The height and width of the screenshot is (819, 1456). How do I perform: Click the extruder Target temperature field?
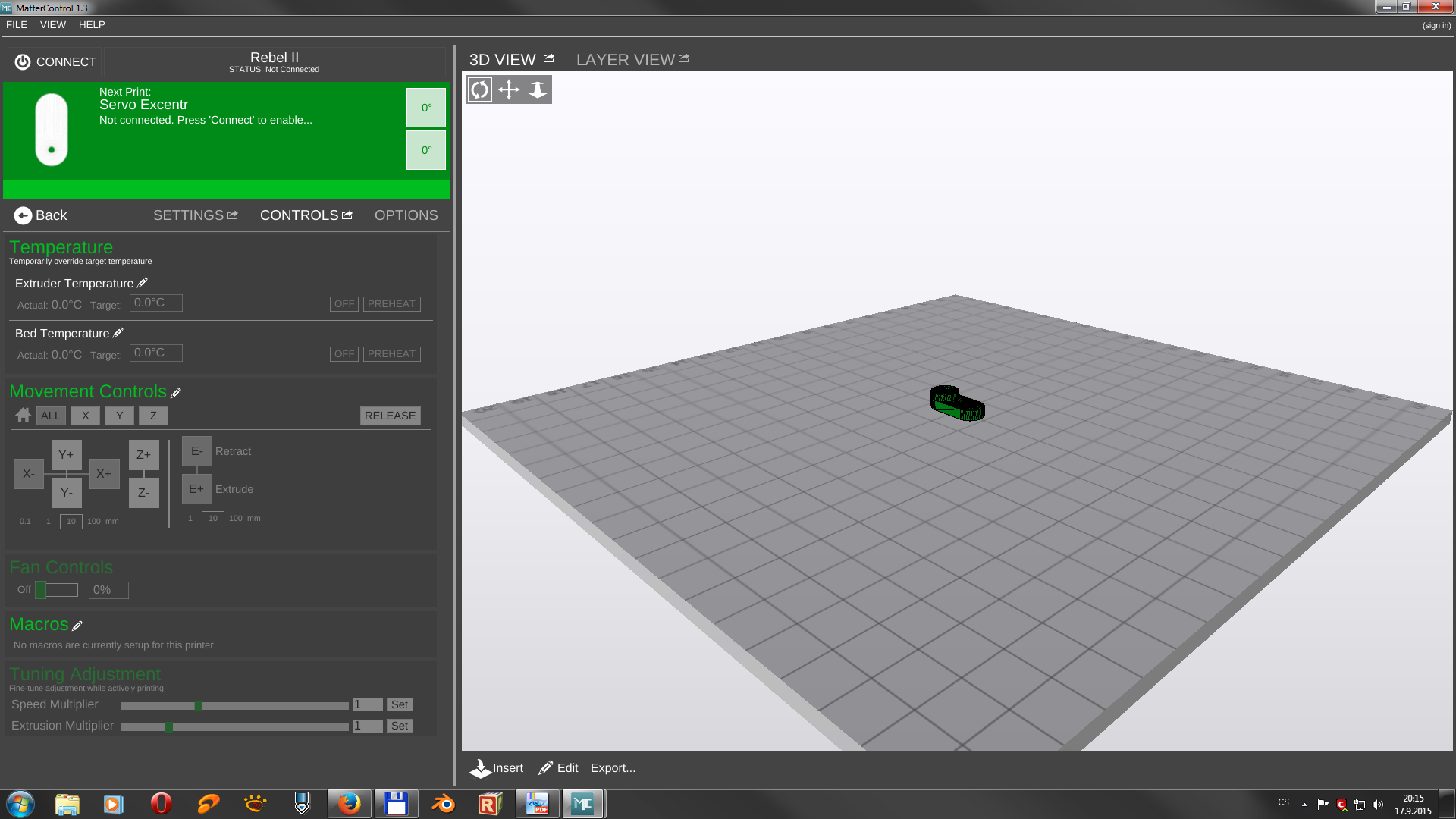155,303
